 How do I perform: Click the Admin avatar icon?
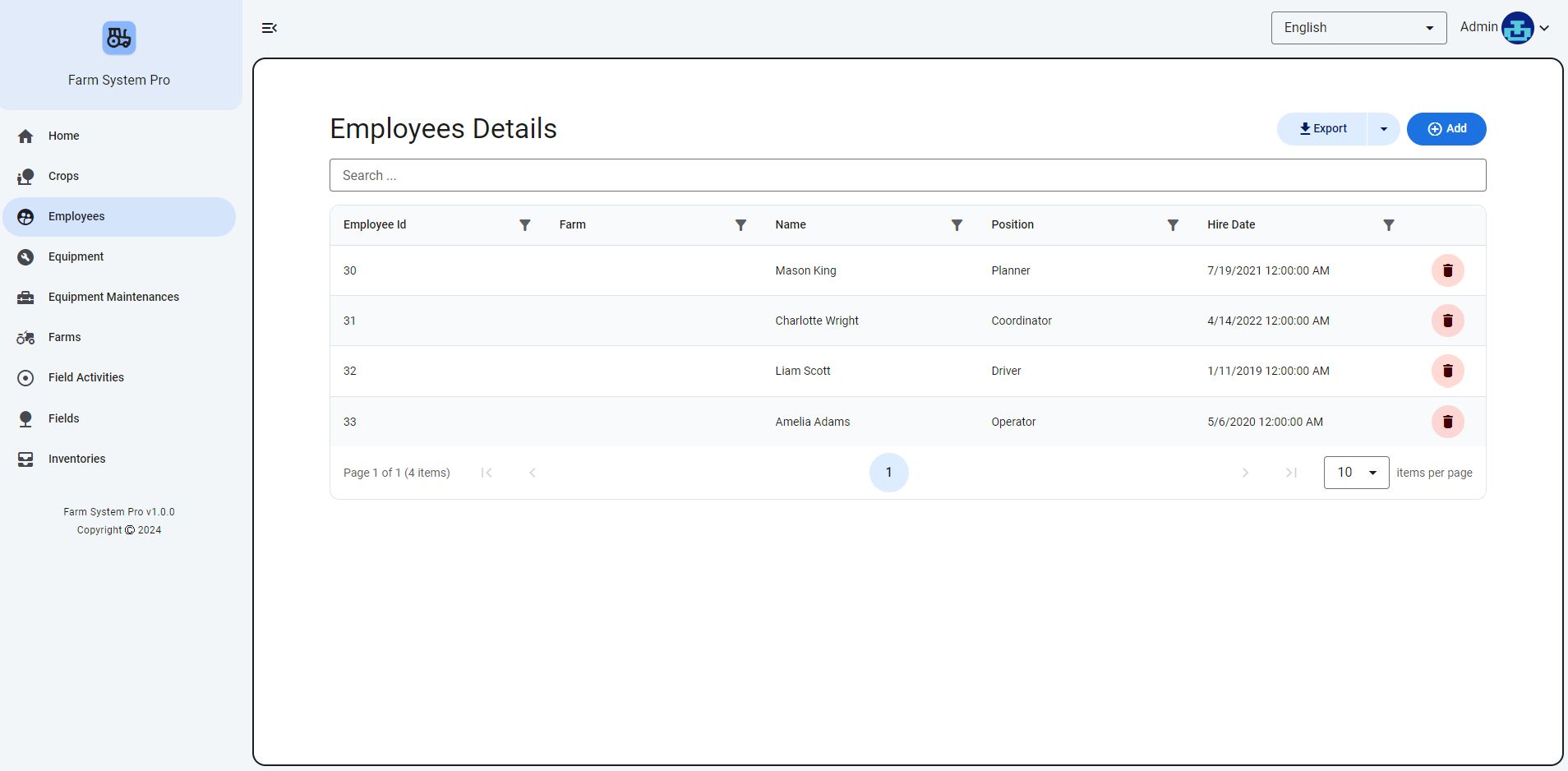click(x=1516, y=28)
